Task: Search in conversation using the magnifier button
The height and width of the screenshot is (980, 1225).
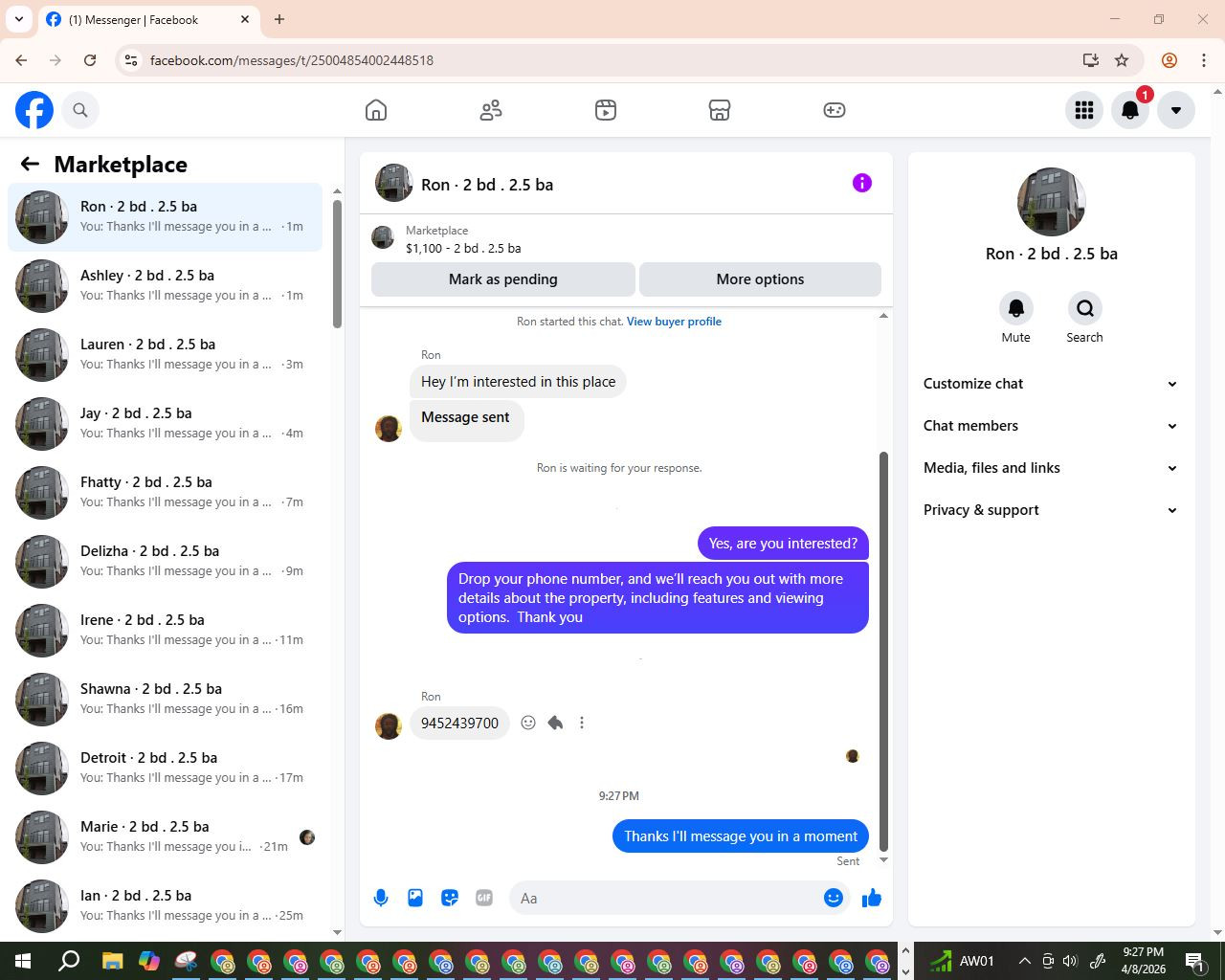Action: (x=1085, y=308)
